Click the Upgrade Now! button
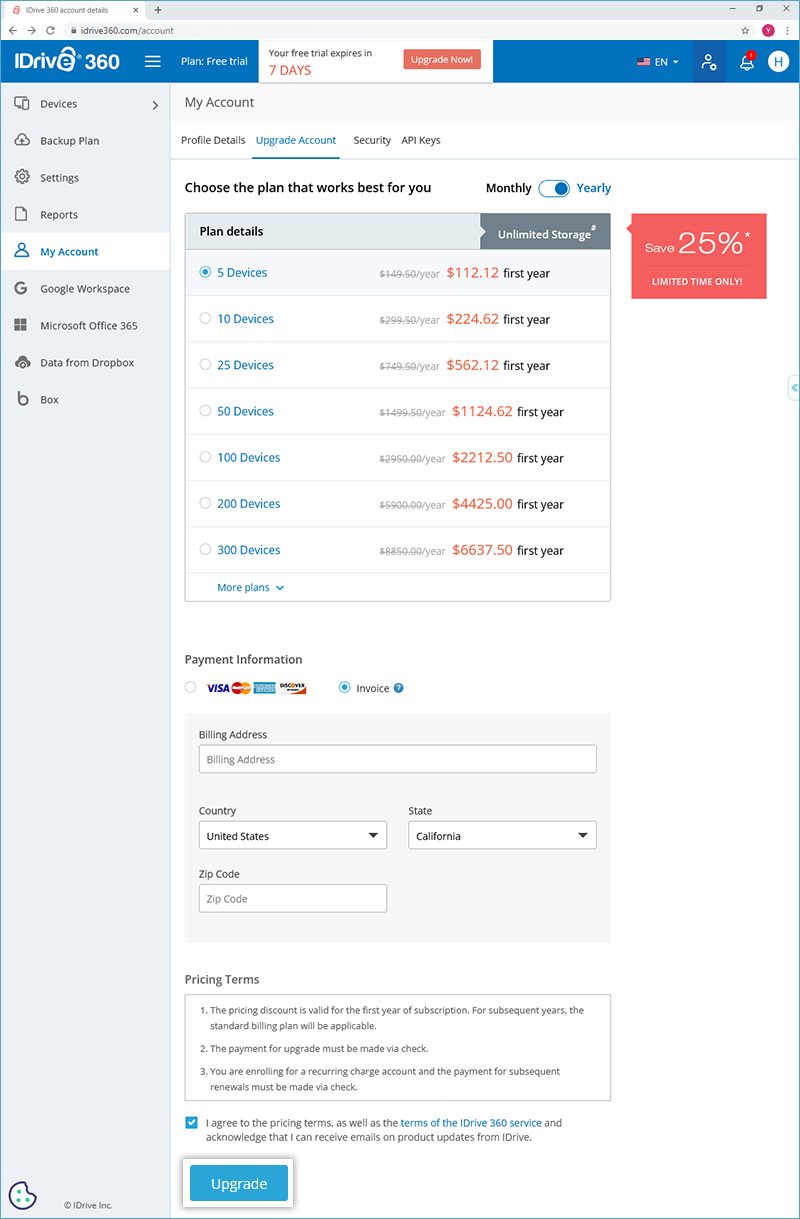This screenshot has width=800, height=1219. pos(442,60)
